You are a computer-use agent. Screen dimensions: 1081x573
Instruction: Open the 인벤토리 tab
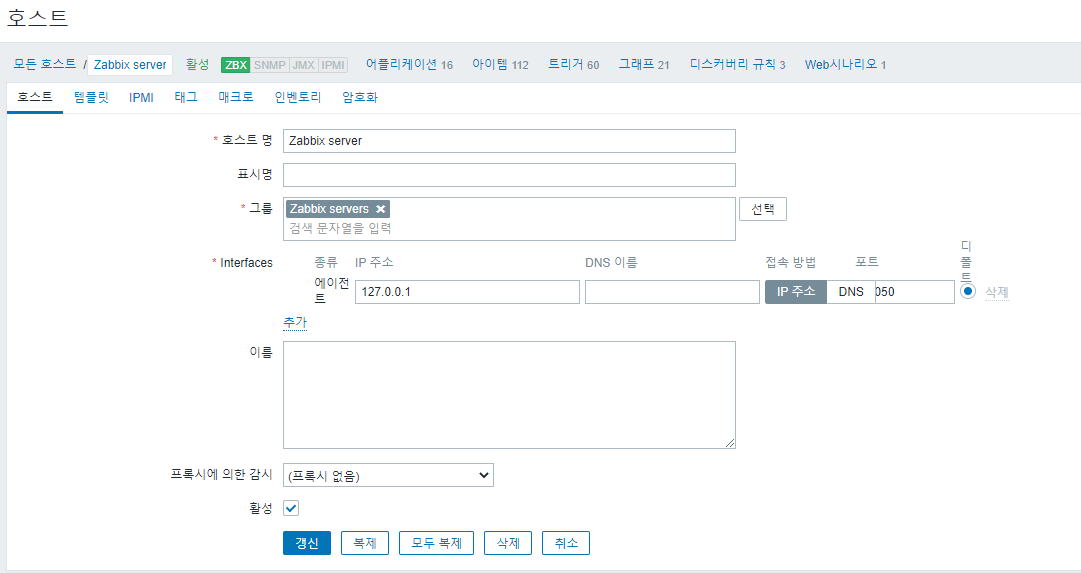coord(298,97)
